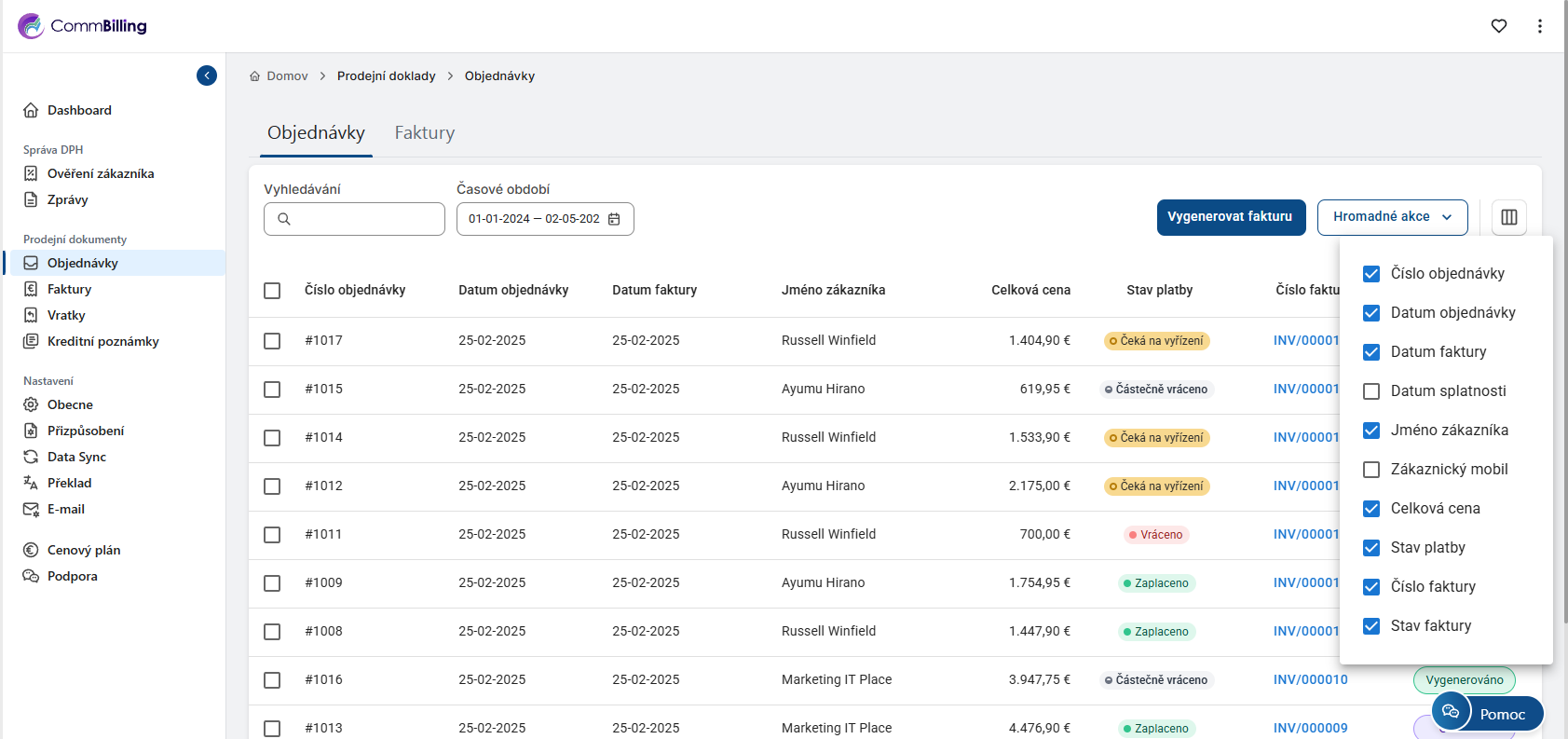Screen dimensions: 1568x739
Task: Switch to the Faktury tab
Action: pos(424,133)
